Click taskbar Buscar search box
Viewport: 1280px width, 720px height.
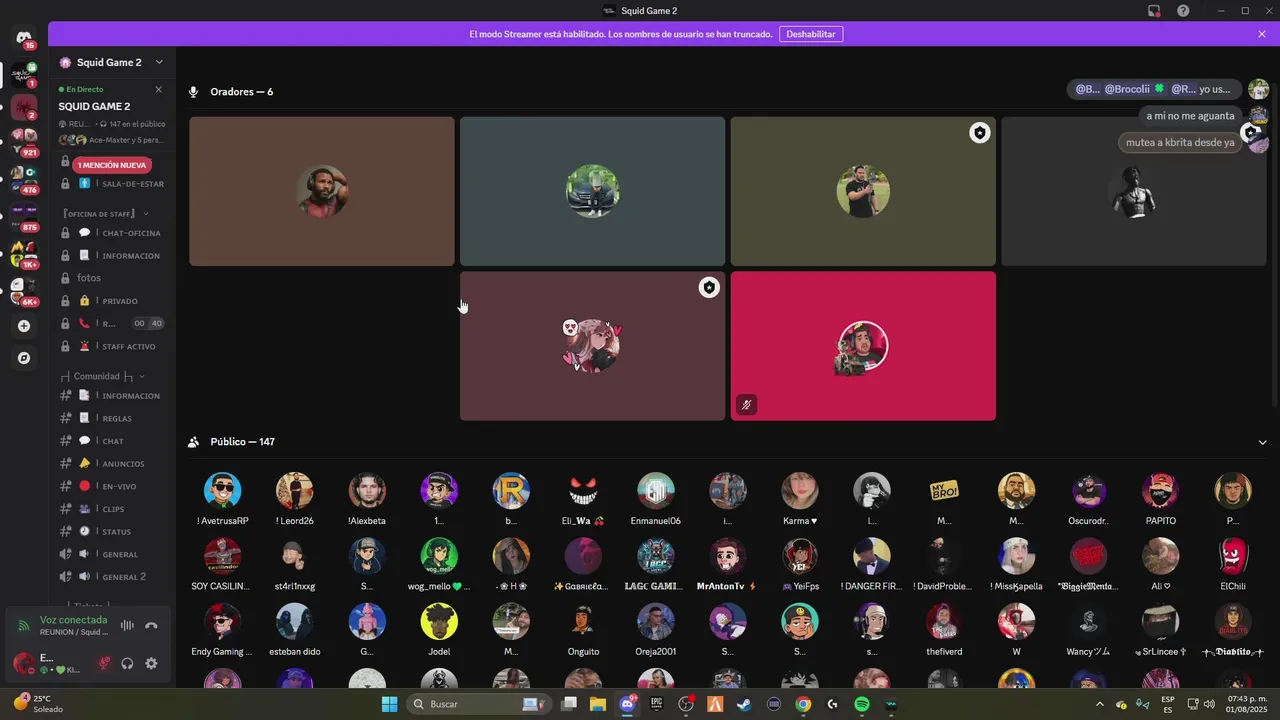coord(480,704)
